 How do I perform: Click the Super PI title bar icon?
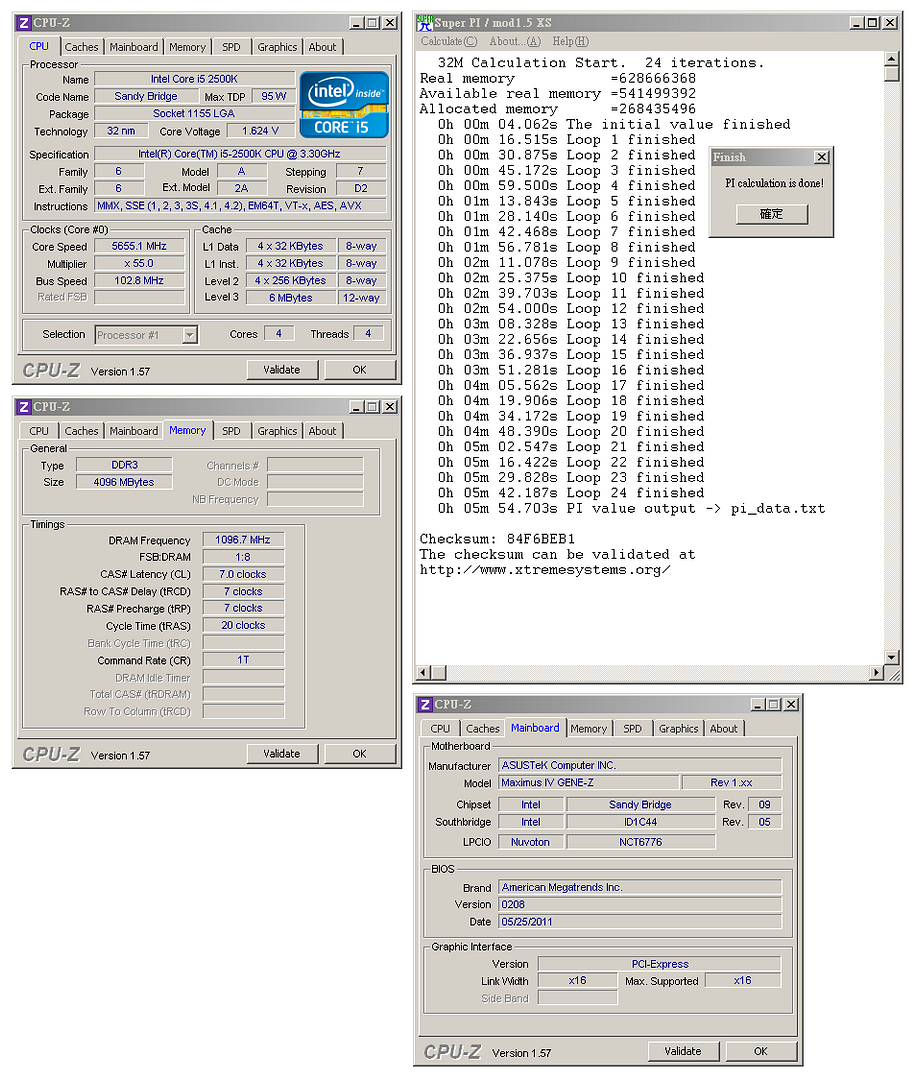424,23
